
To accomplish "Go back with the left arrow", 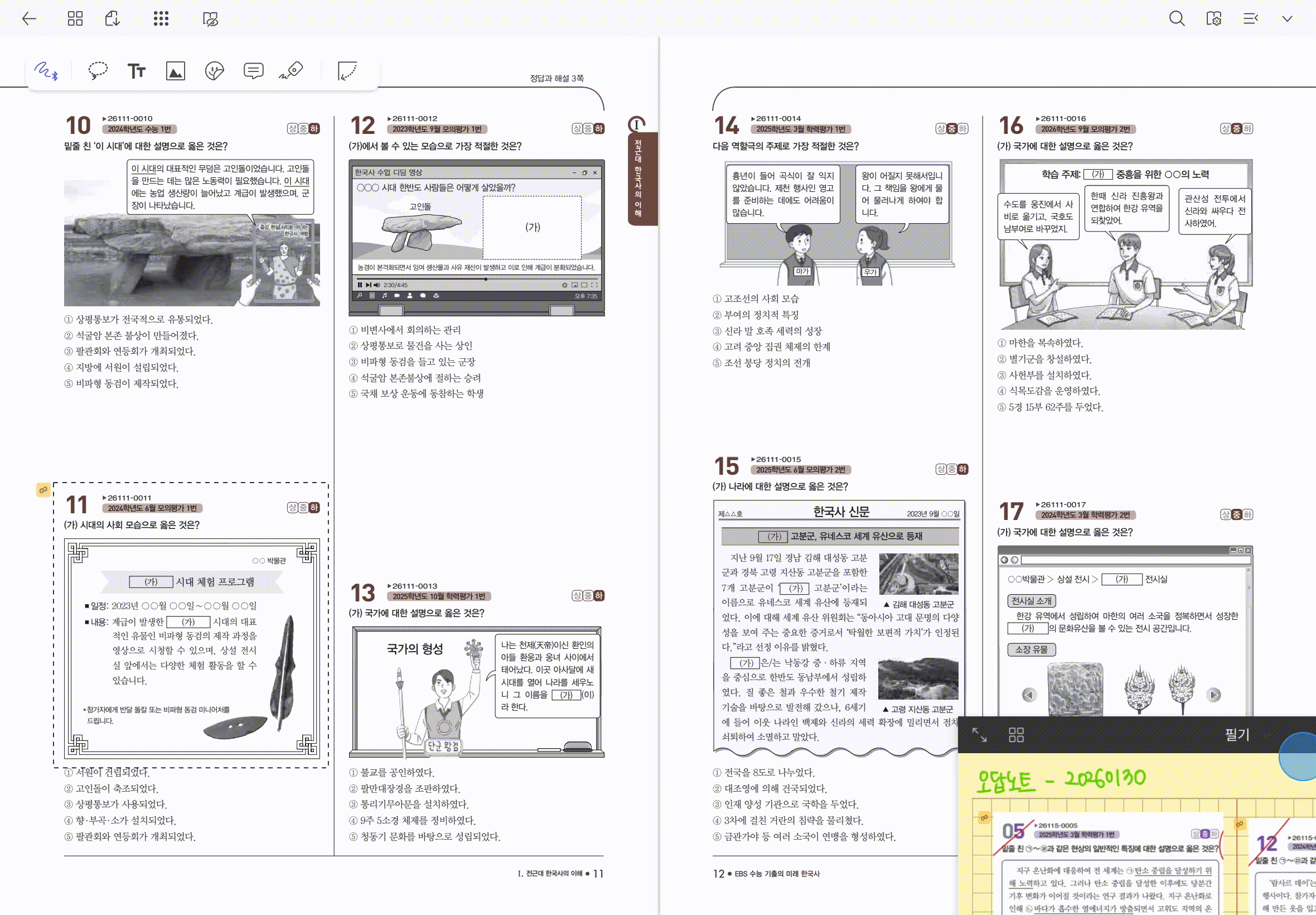I will 28,19.
